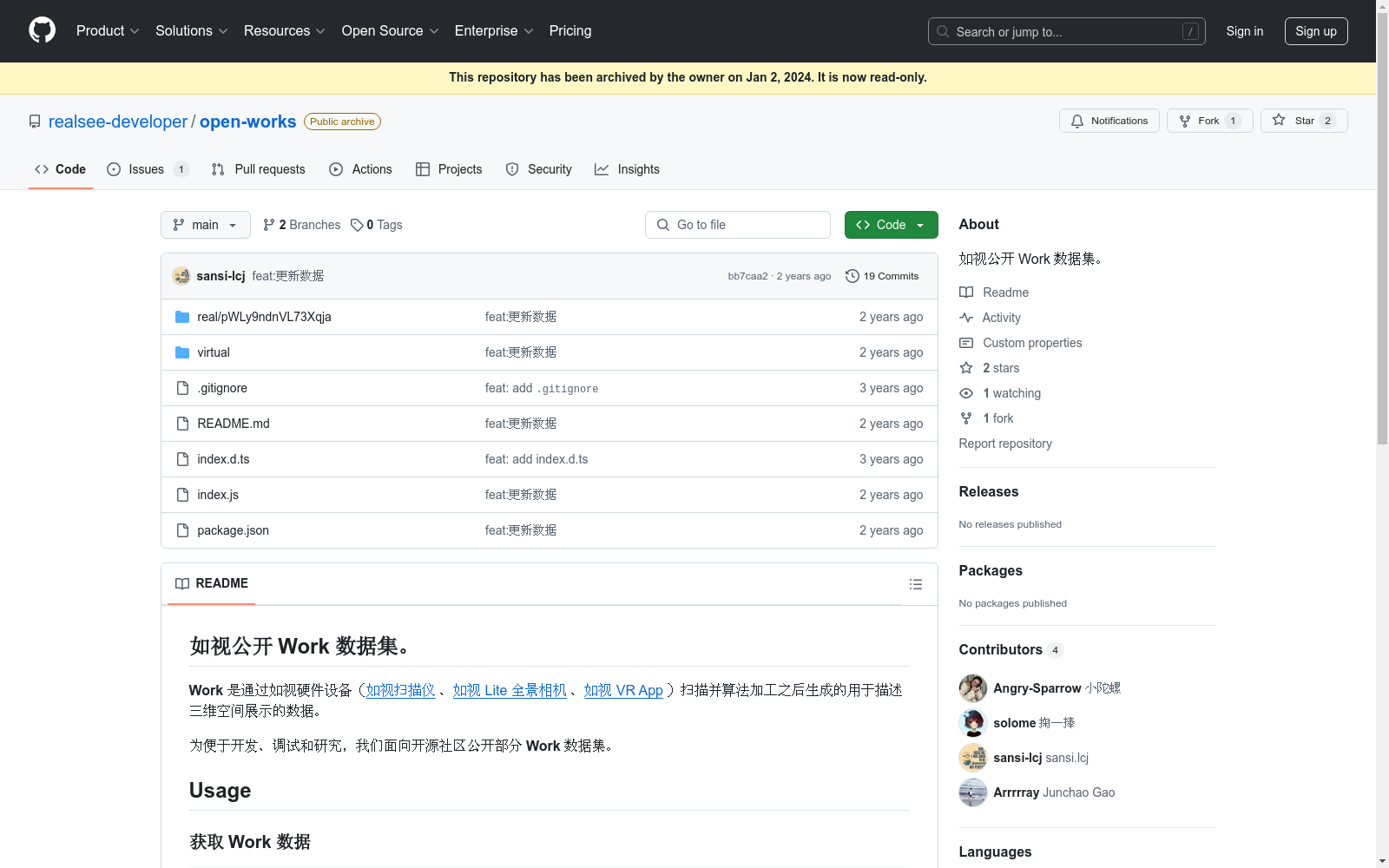1389x868 pixels.
Task: Click sansi-lcj avatar in commit header
Action: tap(181, 276)
